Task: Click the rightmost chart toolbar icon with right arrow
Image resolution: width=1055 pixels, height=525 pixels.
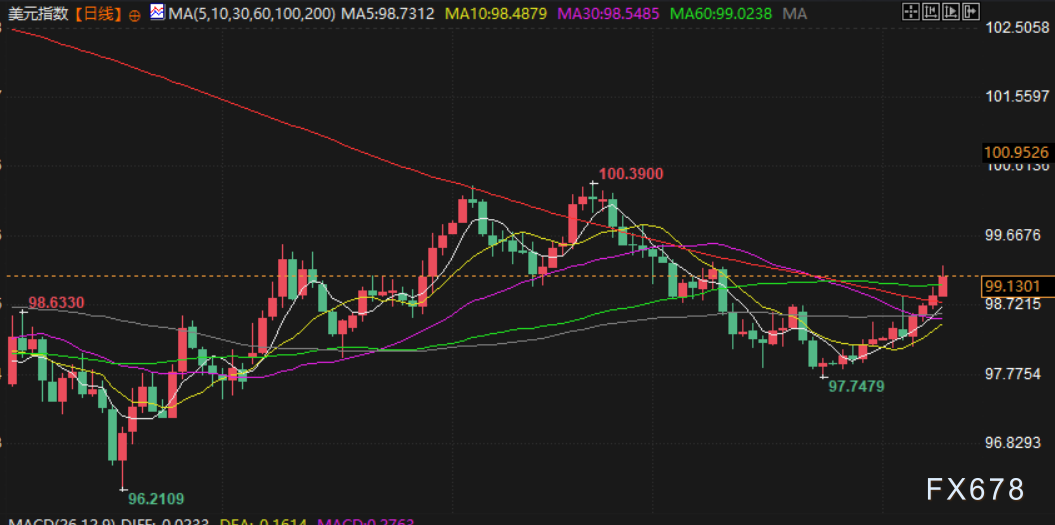Action: 969,12
